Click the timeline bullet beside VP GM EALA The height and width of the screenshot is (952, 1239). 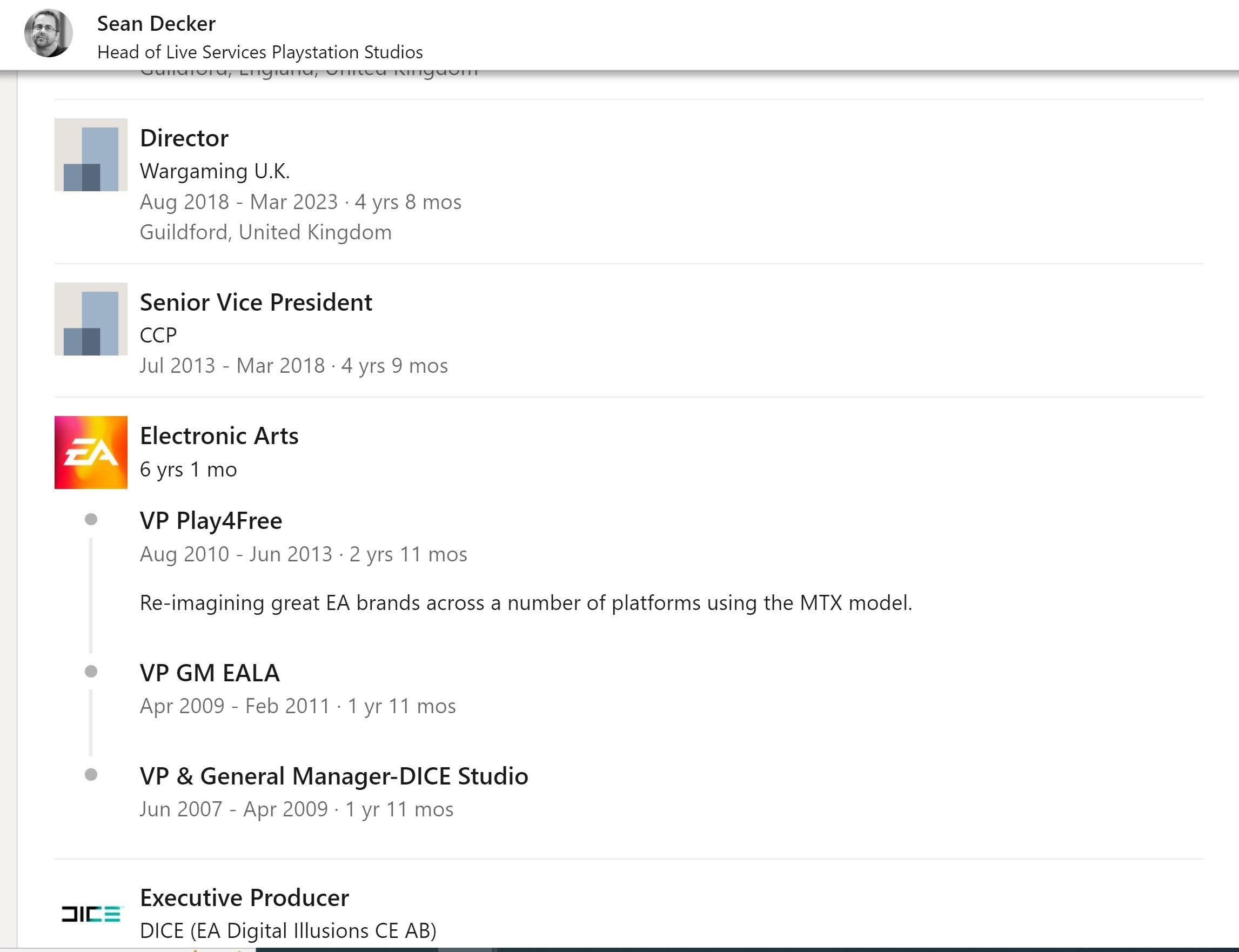click(91, 672)
